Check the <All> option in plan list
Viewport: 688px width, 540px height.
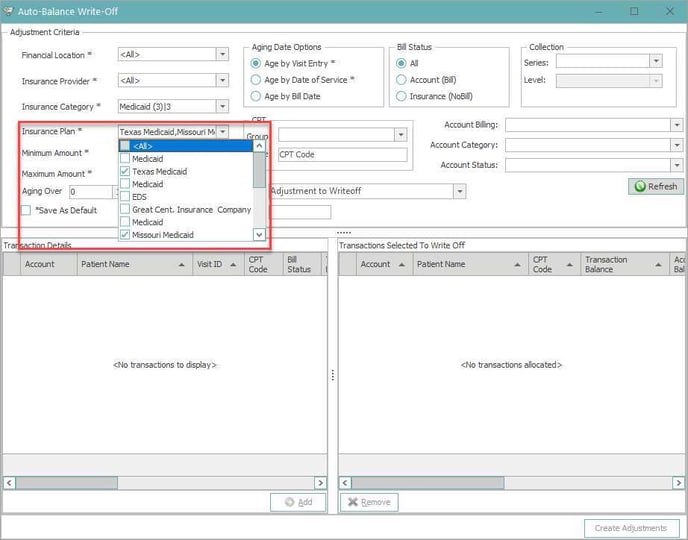coord(125,146)
